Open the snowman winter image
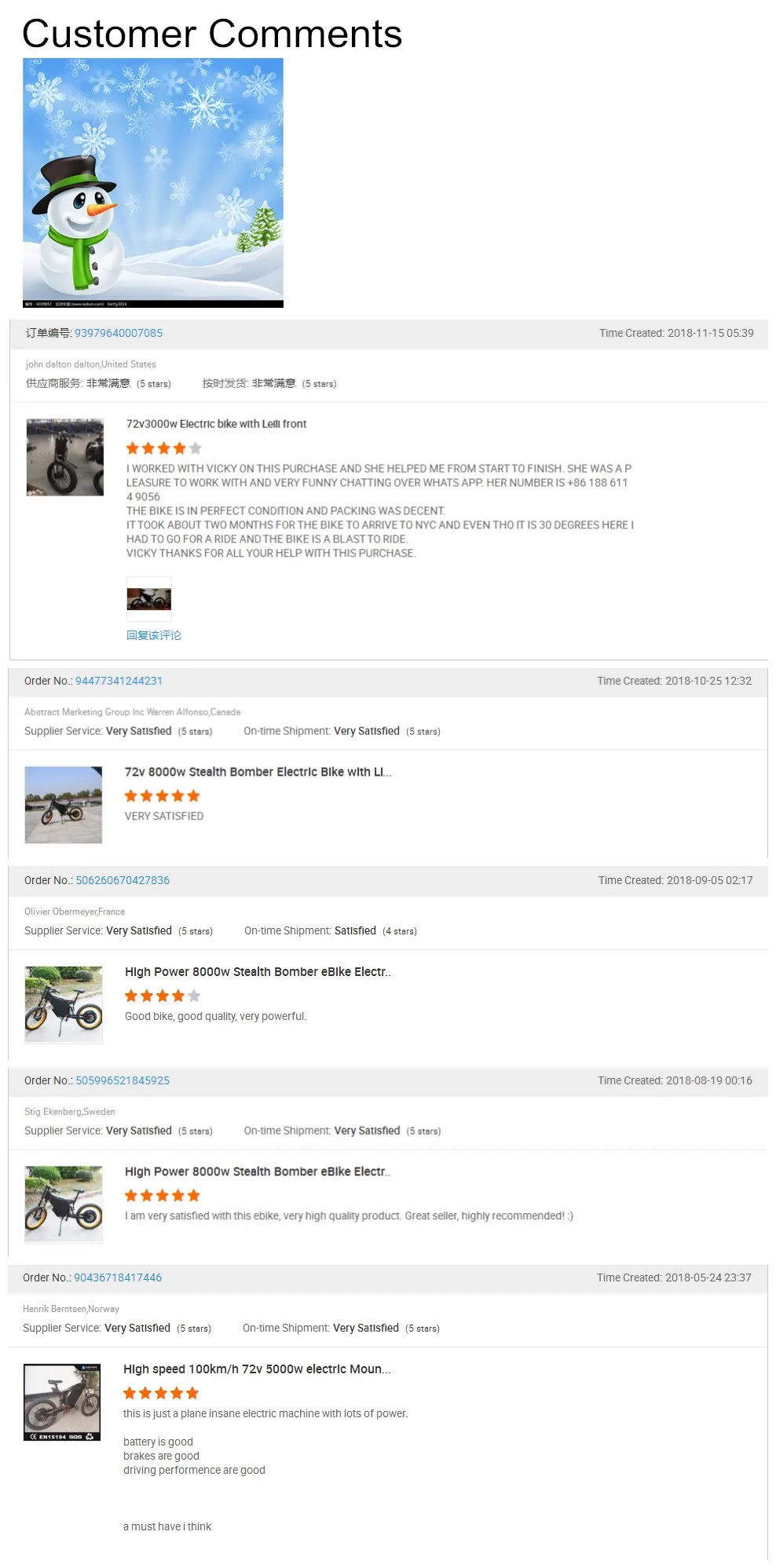The height and width of the screenshot is (1568, 776). tap(153, 183)
